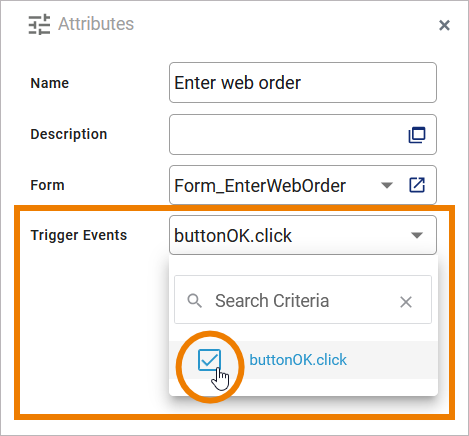Screen dimensions: 469x436
Task: Click the Form label
Action: coord(47,185)
